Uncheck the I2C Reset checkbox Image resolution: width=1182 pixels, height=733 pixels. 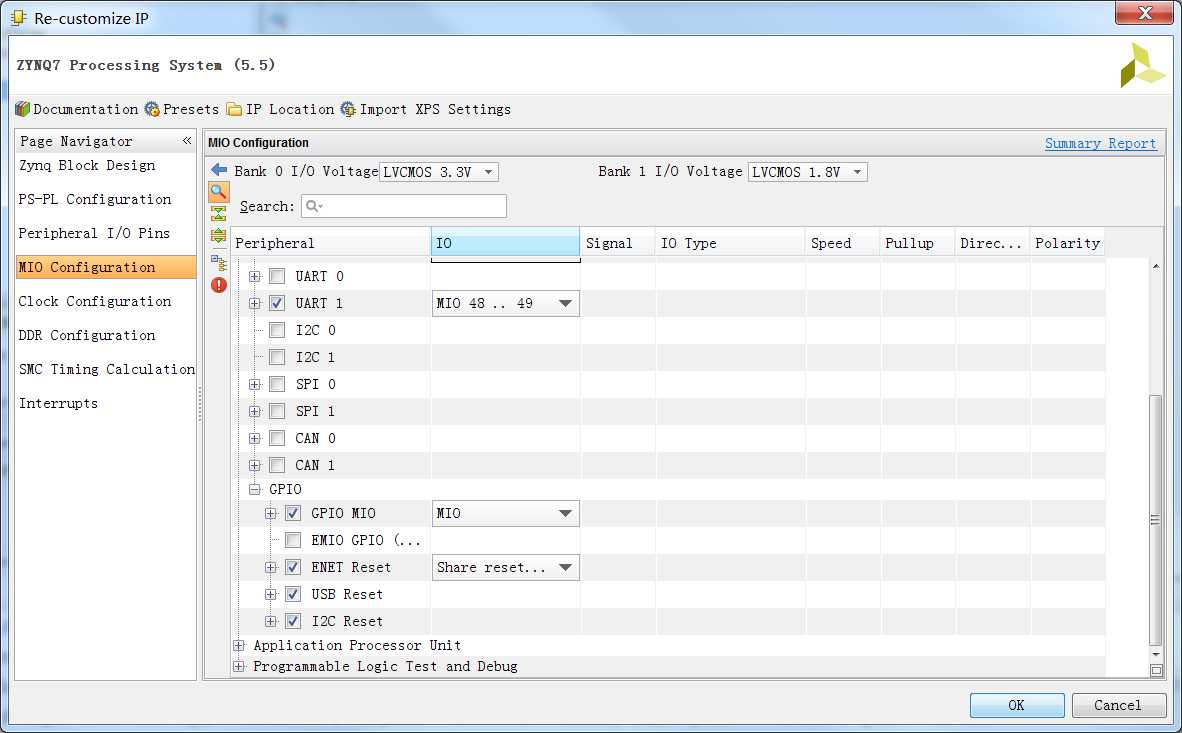pyautogui.click(x=292, y=621)
